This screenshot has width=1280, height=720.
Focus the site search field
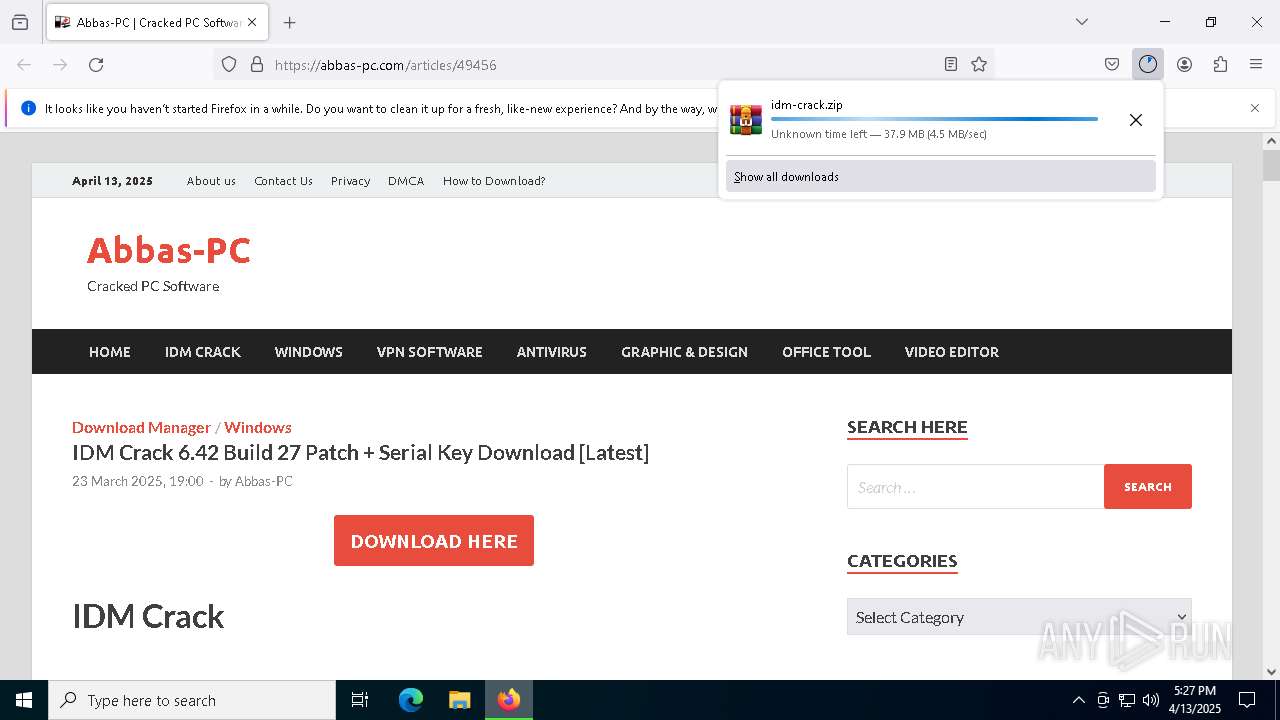tap(976, 487)
